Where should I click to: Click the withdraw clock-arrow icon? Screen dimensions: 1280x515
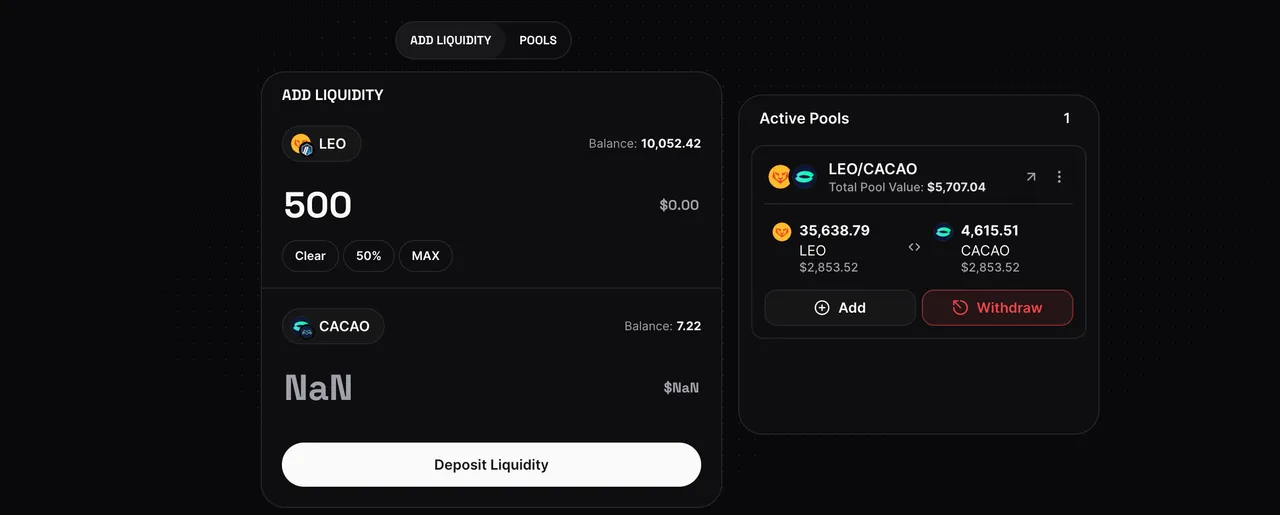[x=960, y=308]
